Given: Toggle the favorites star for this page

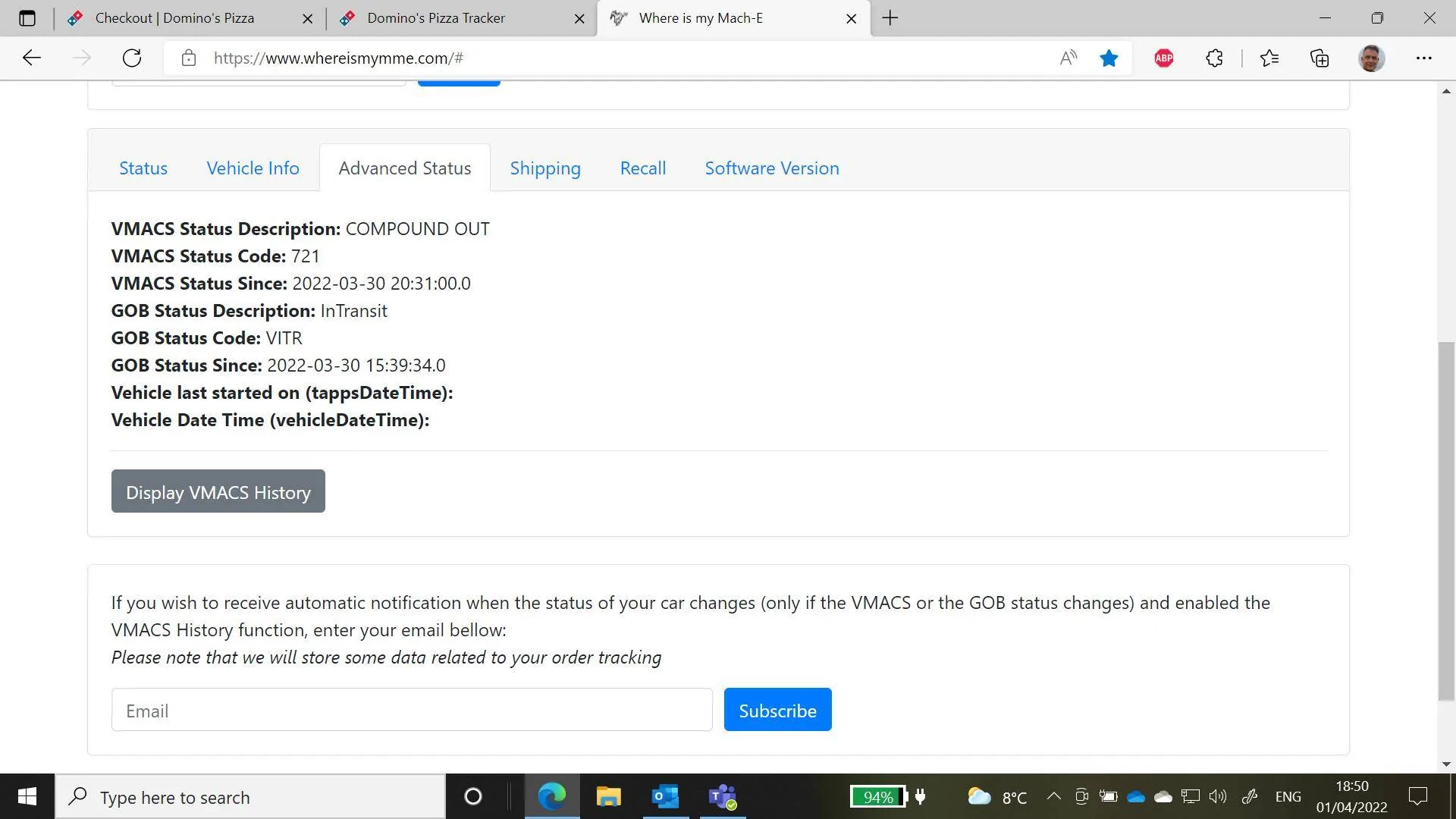Looking at the screenshot, I should [x=1109, y=58].
